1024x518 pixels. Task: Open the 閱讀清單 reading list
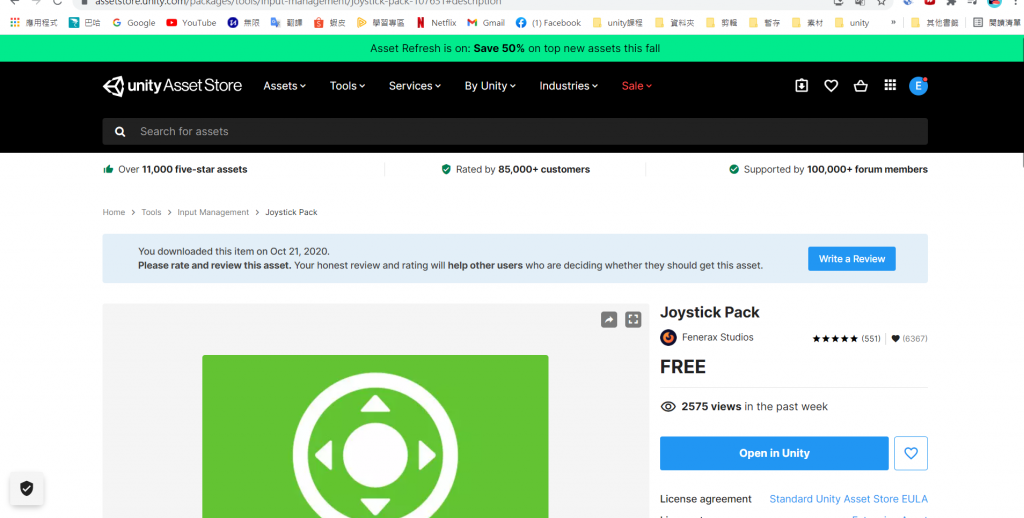[997, 23]
